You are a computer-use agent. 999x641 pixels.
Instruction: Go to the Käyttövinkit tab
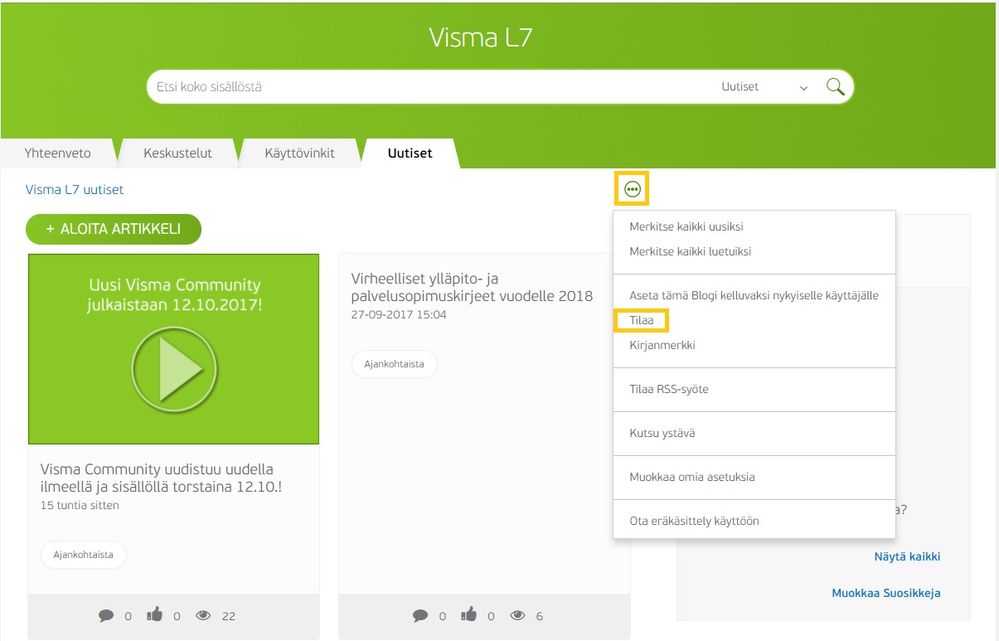click(x=299, y=153)
